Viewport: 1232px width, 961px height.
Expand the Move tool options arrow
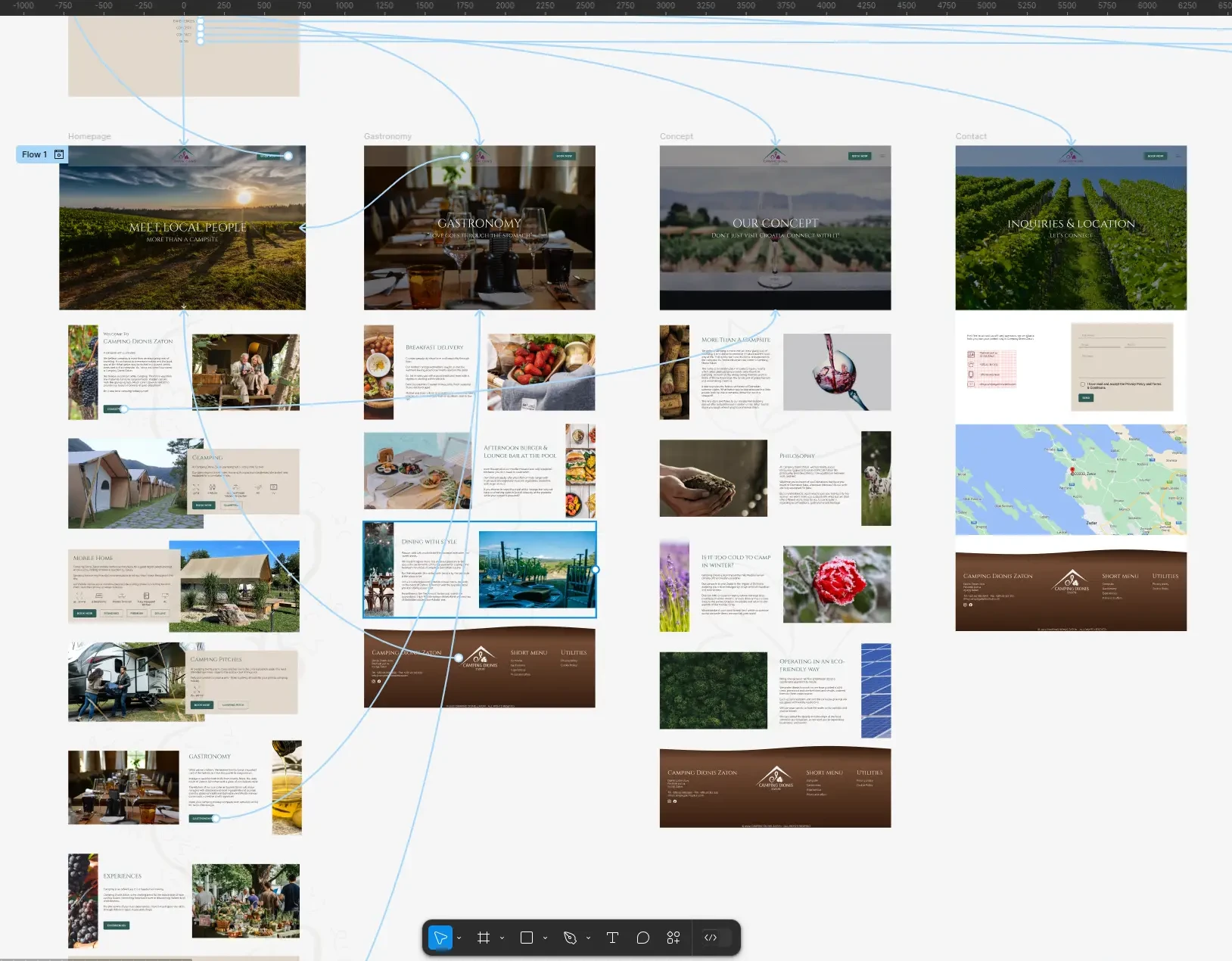[459, 938]
